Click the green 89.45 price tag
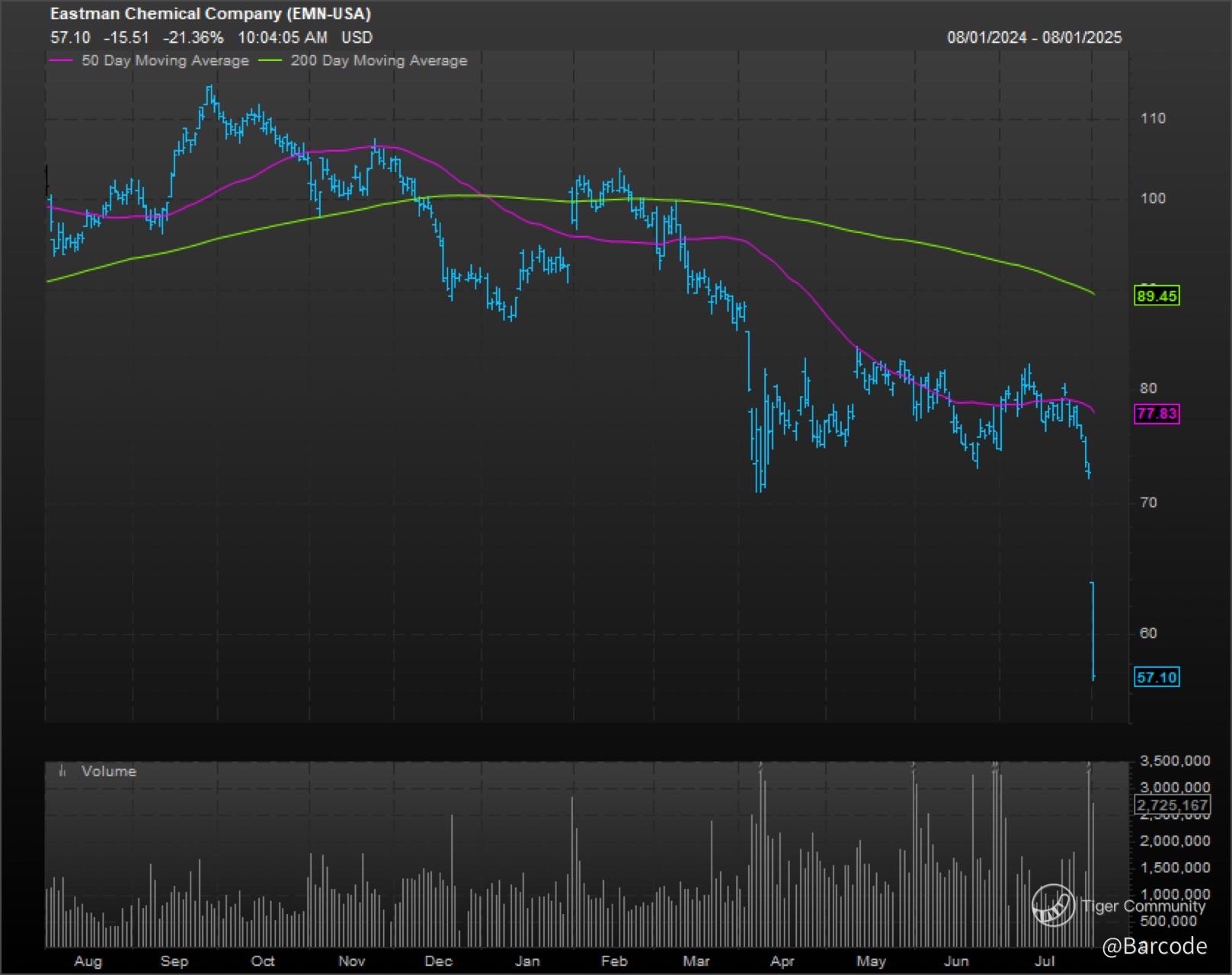Screen dimensions: 1232x975 click(x=1157, y=296)
